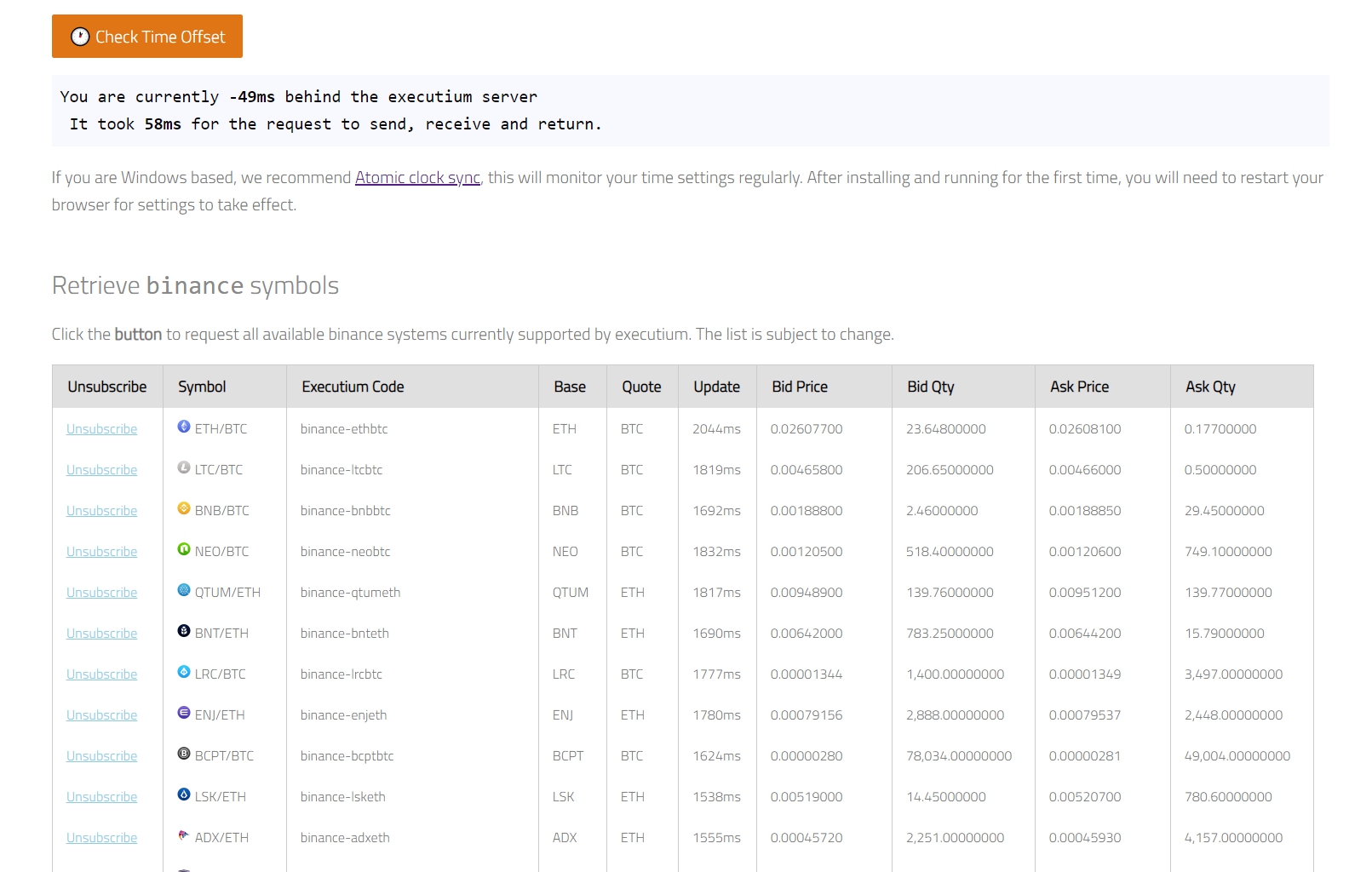
Task: Click the 0.00188850 ask price value
Action: point(1085,511)
